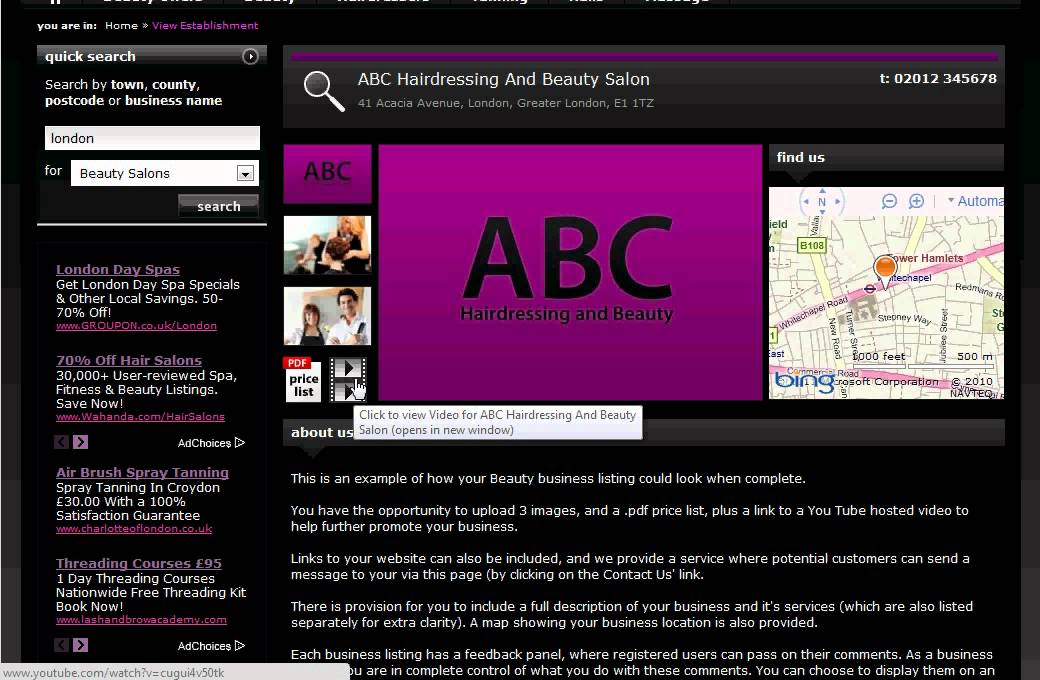The height and width of the screenshot is (680, 1040).
Task: Click the B108 road label on map
Action: click(x=811, y=245)
